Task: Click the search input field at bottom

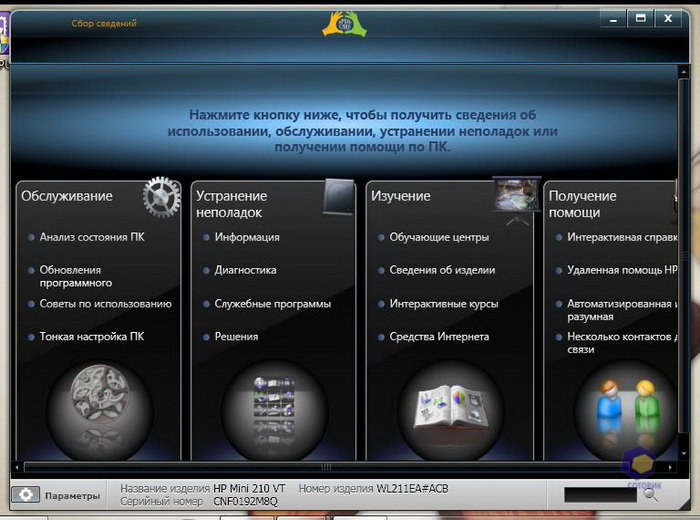Action: click(x=600, y=494)
